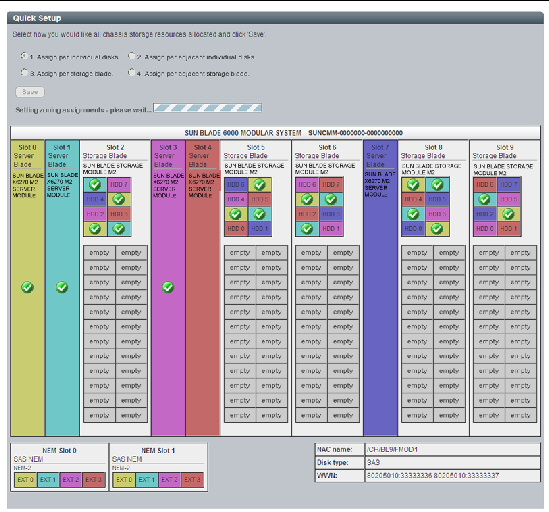Click the Slot 7 Server Blade column

tap(381, 288)
